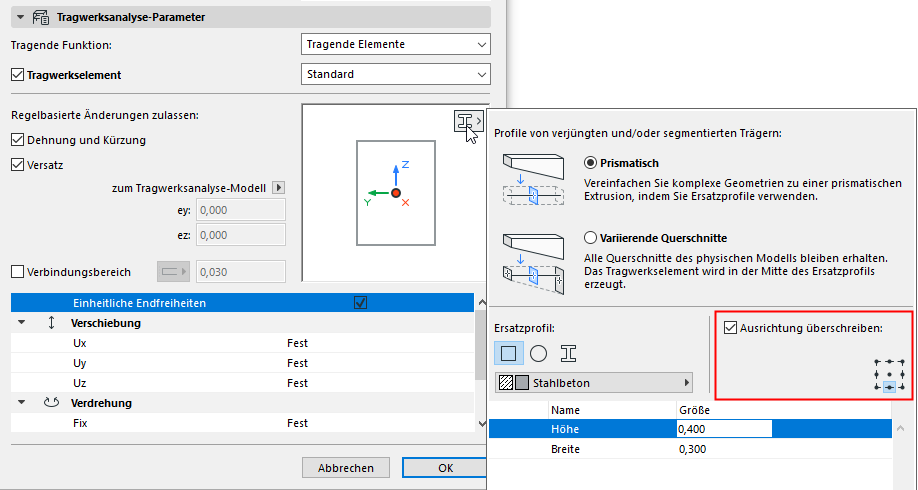
Task: Toggle the Dehnung und Kürzung checkbox
Action: click(17, 140)
